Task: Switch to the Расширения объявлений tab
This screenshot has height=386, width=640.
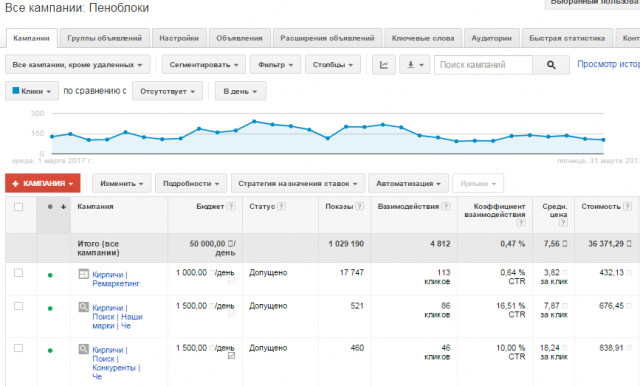Action: click(327, 38)
